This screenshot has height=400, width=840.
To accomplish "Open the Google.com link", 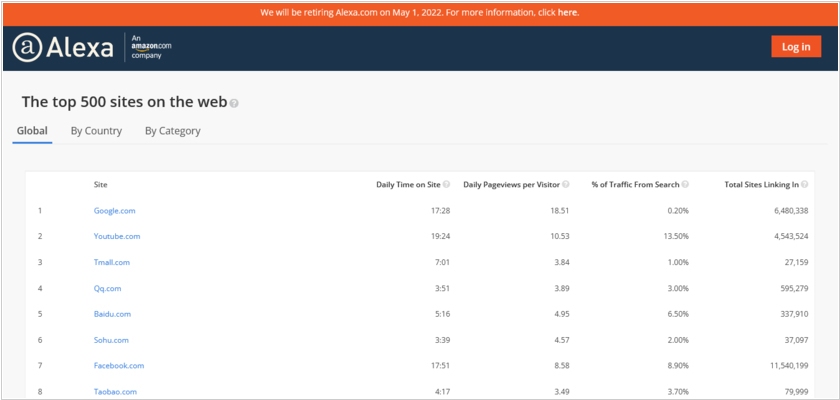I will pos(115,210).
